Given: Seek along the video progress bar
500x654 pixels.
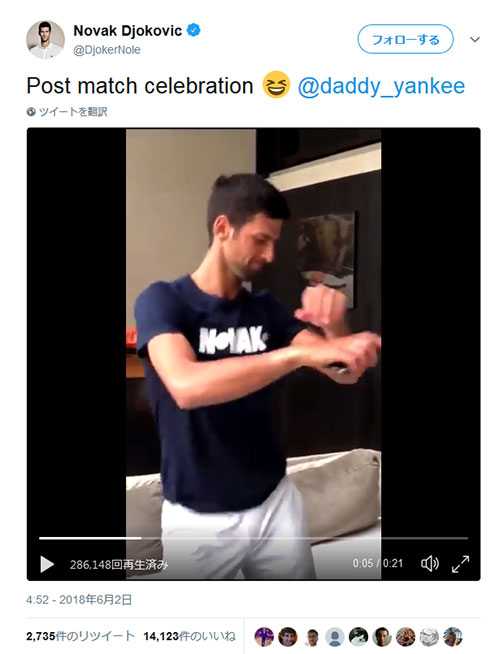Looking at the screenshot, I should click(x=254, y=538).
